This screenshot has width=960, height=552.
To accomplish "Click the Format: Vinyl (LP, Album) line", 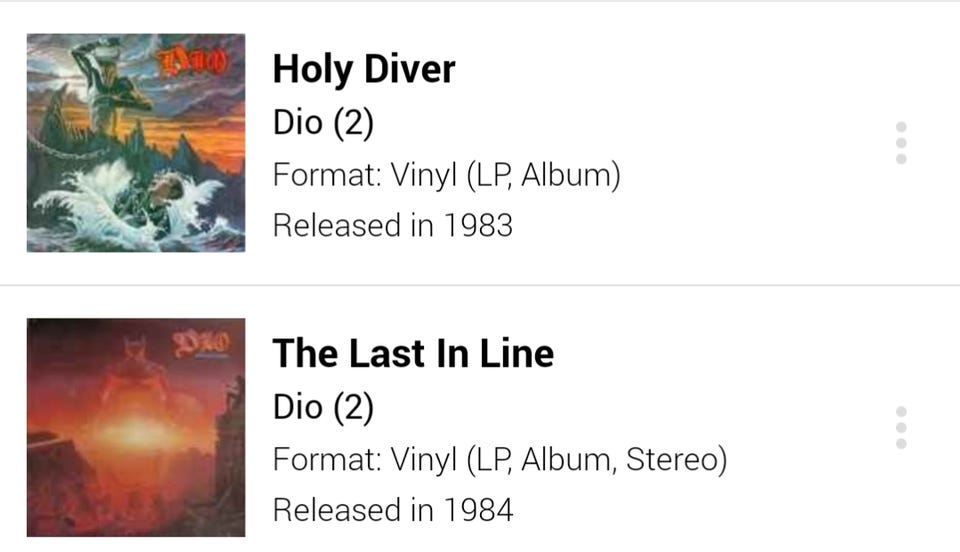I will coord(447,175).
